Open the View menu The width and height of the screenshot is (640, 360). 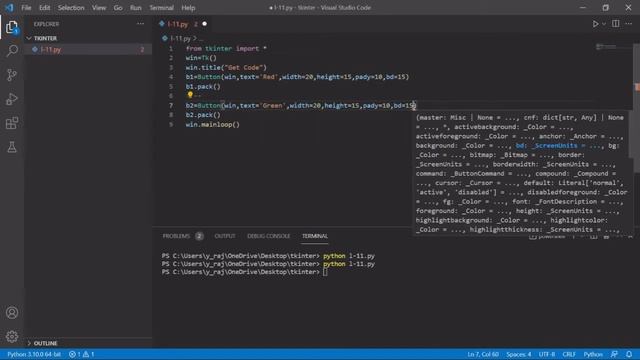(99, 8)
